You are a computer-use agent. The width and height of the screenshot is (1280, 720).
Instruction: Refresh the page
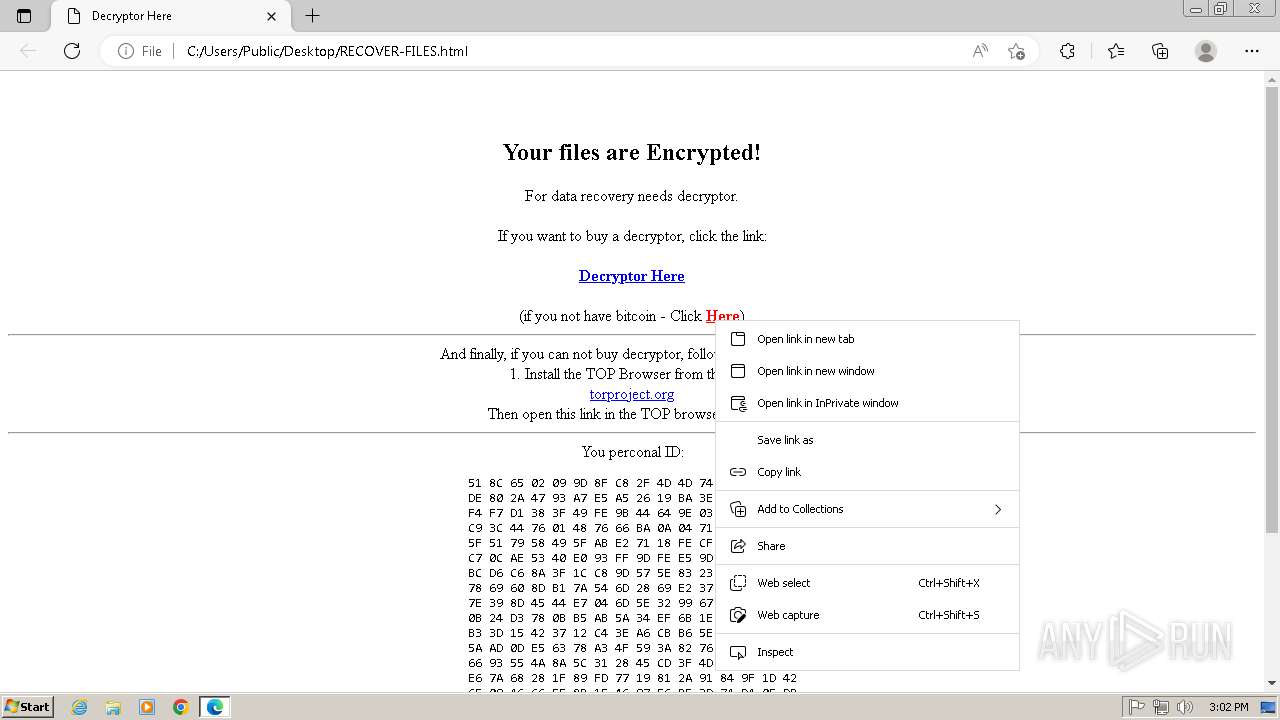point(72,51)
